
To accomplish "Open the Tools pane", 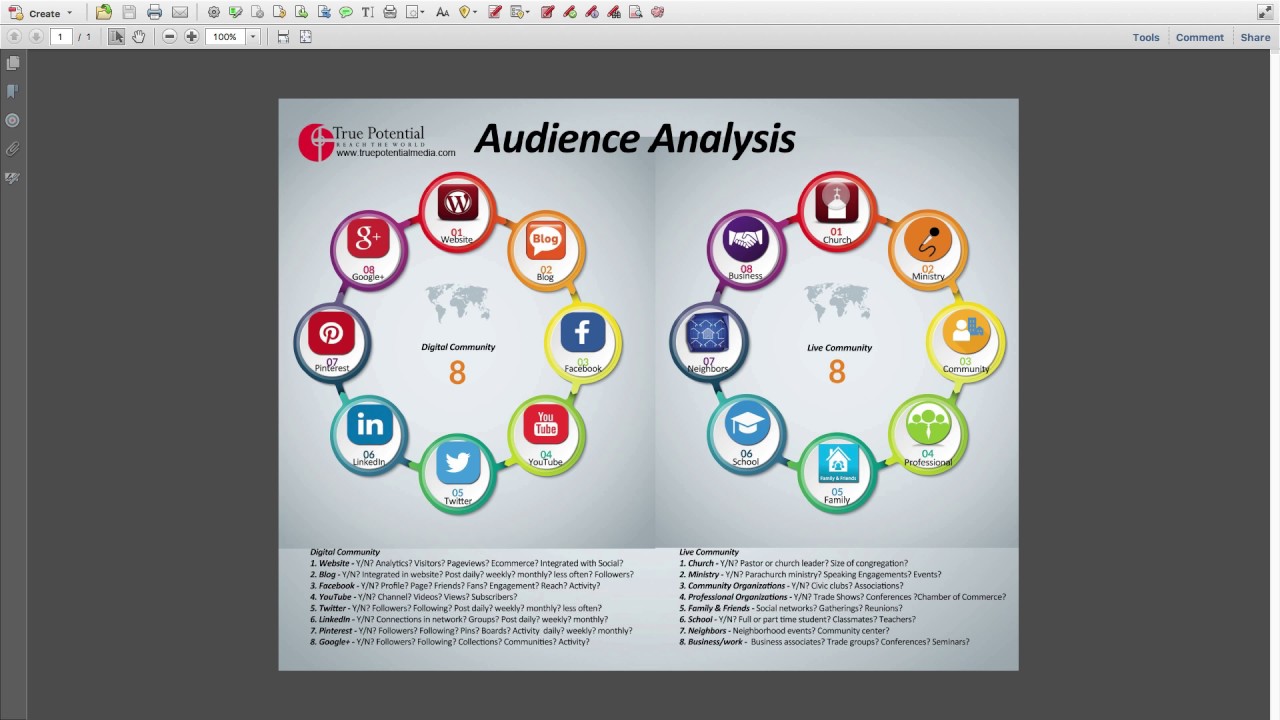I will coord(1146,37).
